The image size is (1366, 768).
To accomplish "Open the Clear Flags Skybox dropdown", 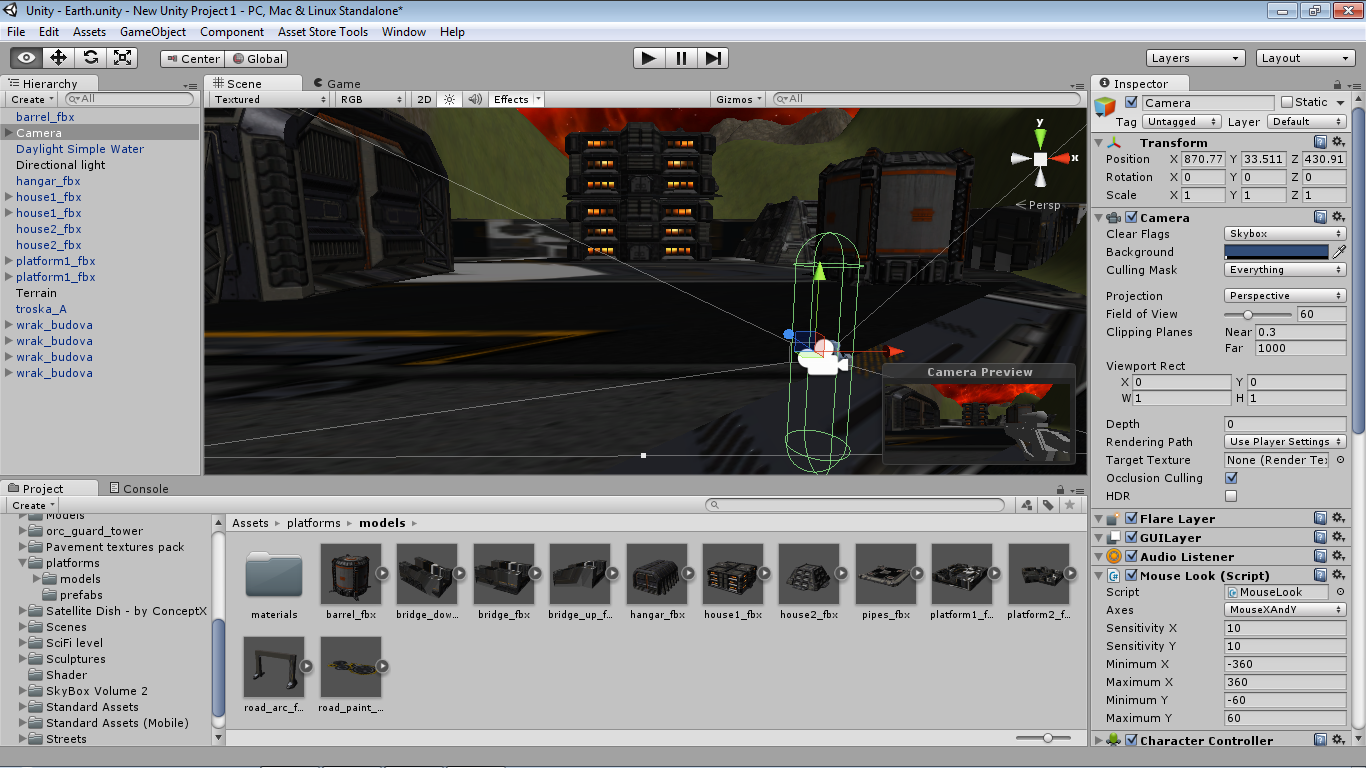I will pyautogui.click(x=1285, y=234).
